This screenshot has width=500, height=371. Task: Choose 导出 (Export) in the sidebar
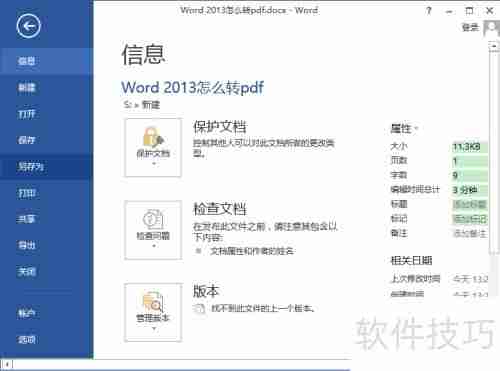46,245
